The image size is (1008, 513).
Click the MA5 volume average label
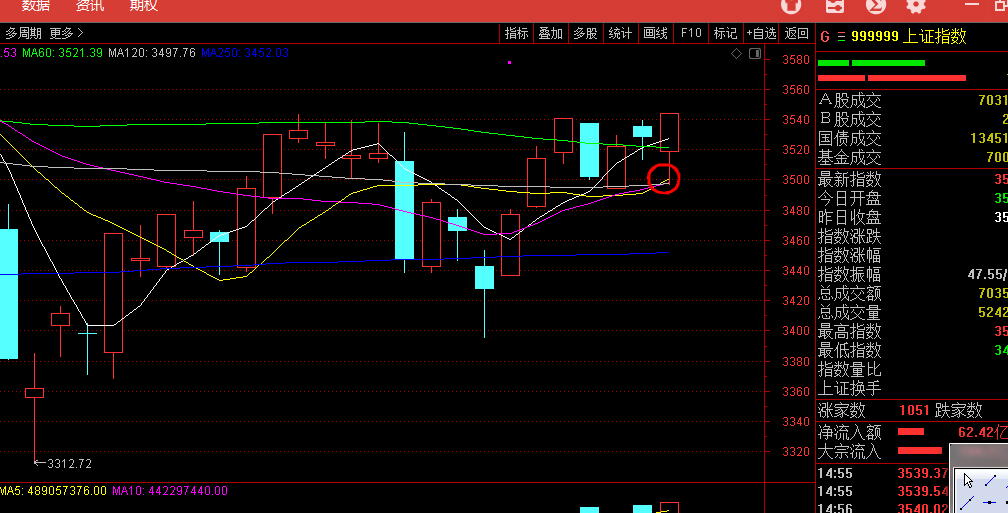[53, 491]
